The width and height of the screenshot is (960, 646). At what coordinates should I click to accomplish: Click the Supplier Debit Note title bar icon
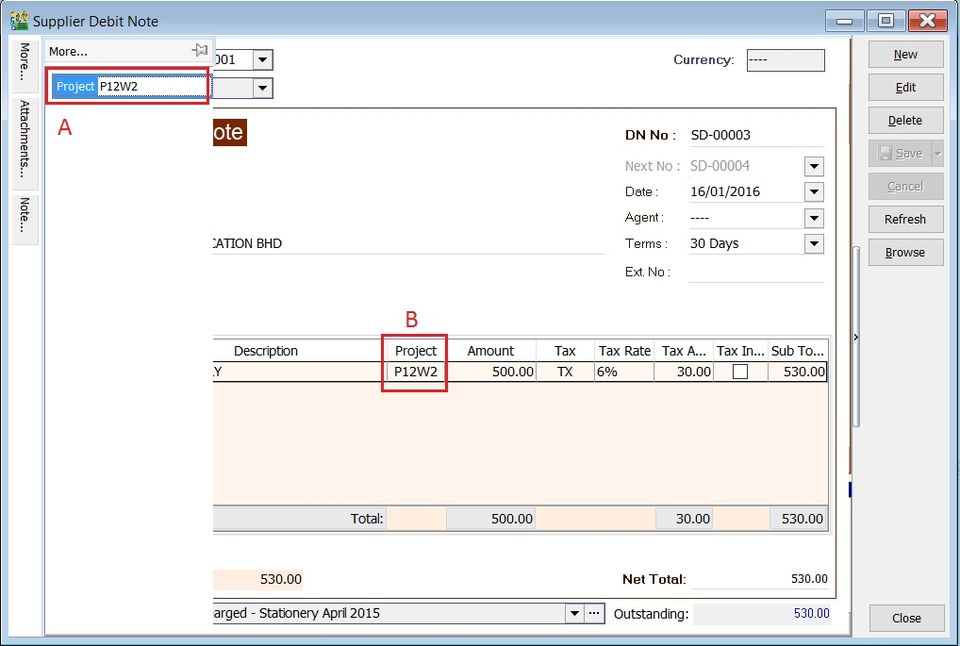pyautogui.click(x=18, y=19)
